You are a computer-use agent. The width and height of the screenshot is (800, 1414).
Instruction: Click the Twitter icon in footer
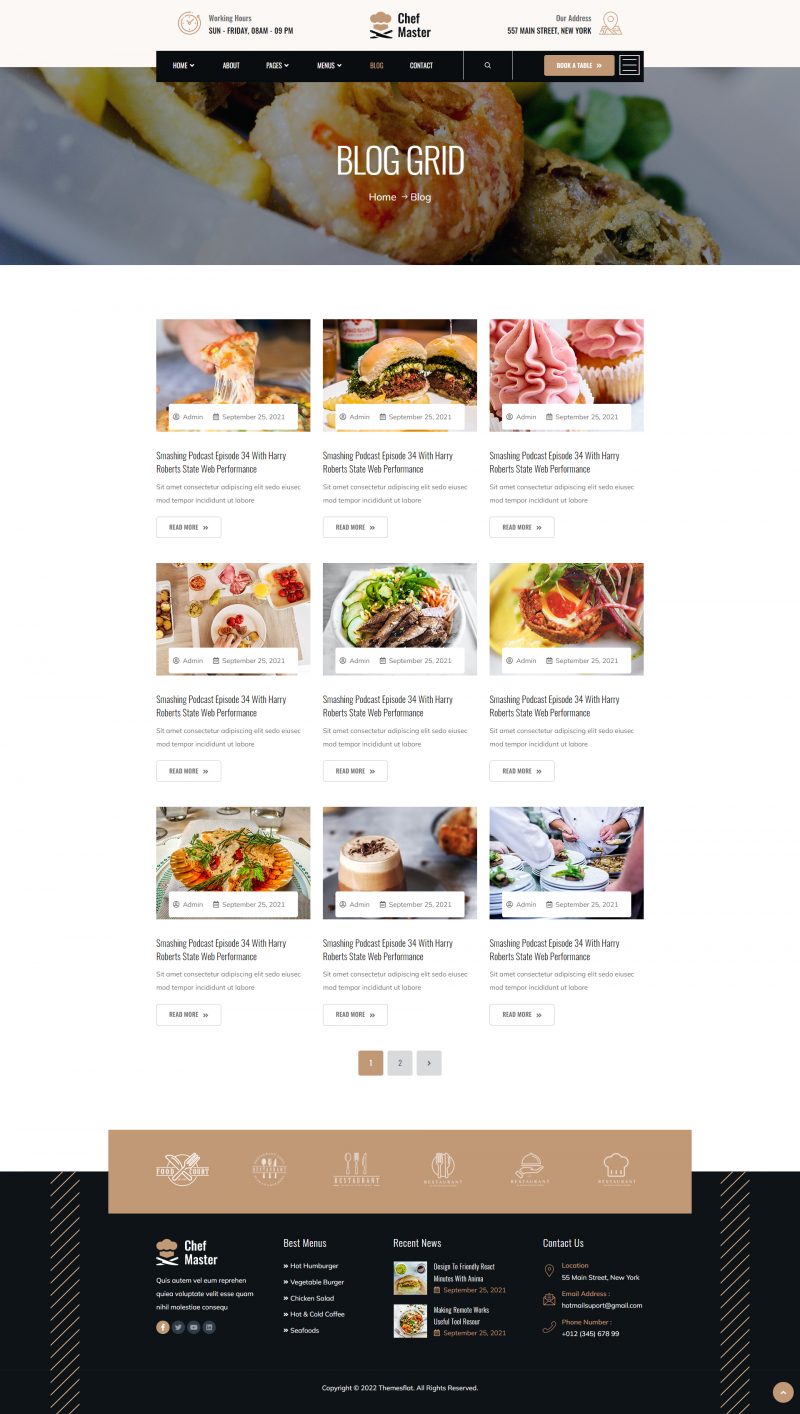click(x=178, y=1327)
